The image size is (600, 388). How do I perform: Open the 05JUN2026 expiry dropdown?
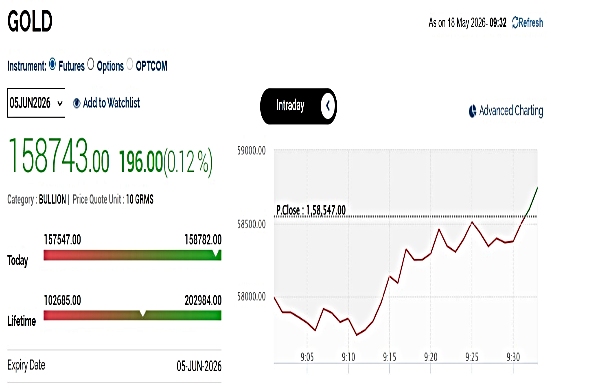point(36,103)
